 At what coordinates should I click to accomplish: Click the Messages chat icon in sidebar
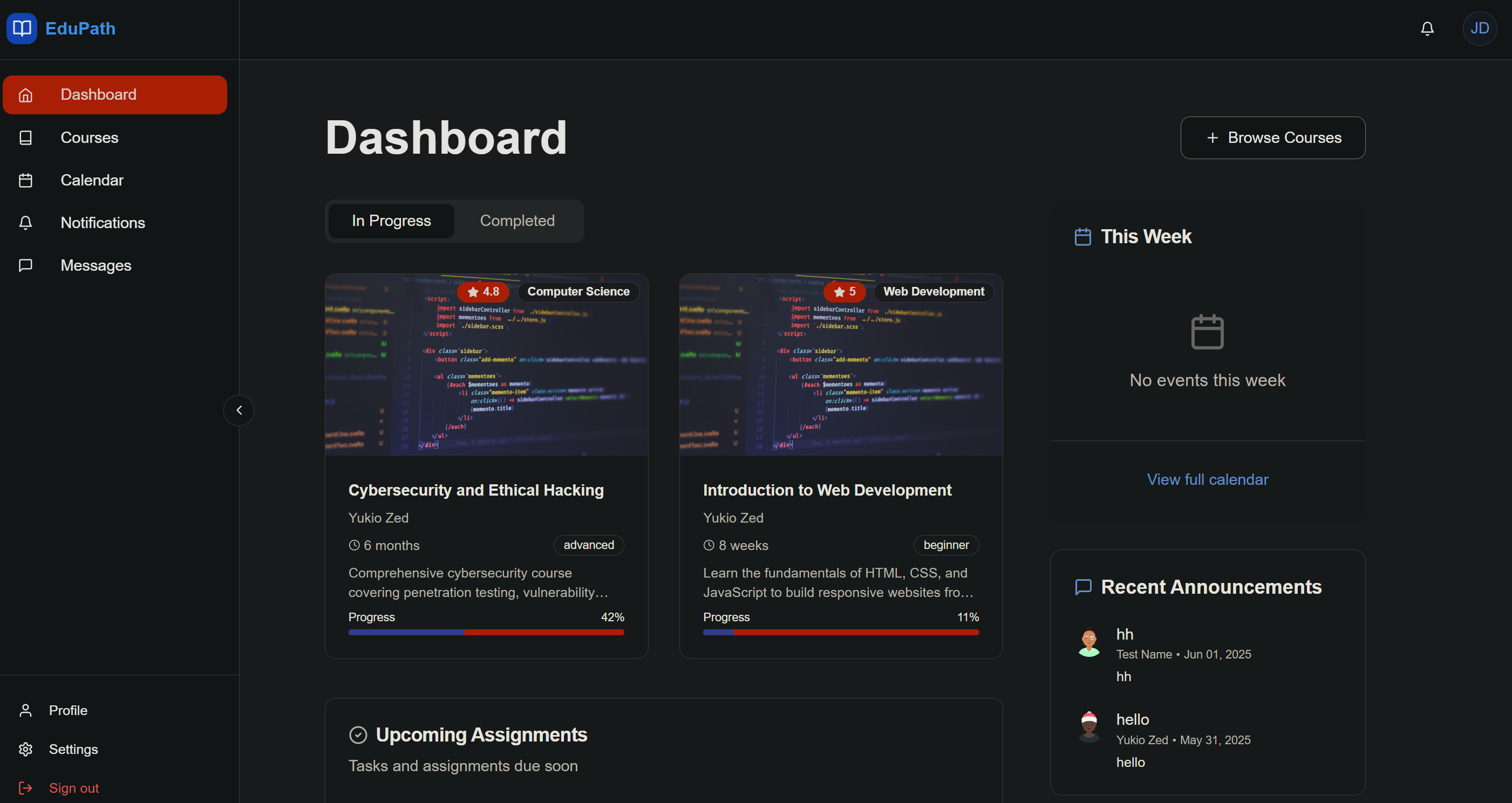25,265
